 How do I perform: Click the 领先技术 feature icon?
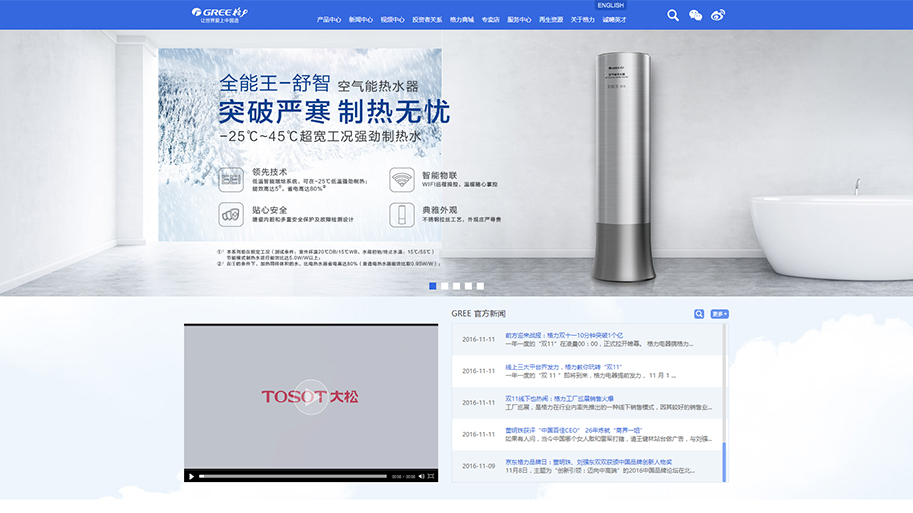click(231, 180)
